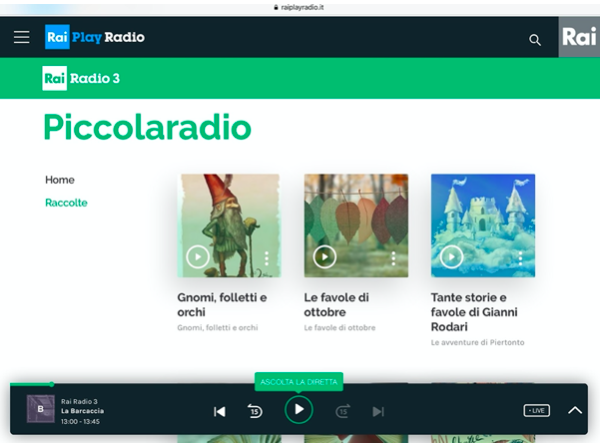Open Tante storie e favole di Gianni Rodari
Screen dimensions: 600x443
pyautogui.click(x=474, y=312)
